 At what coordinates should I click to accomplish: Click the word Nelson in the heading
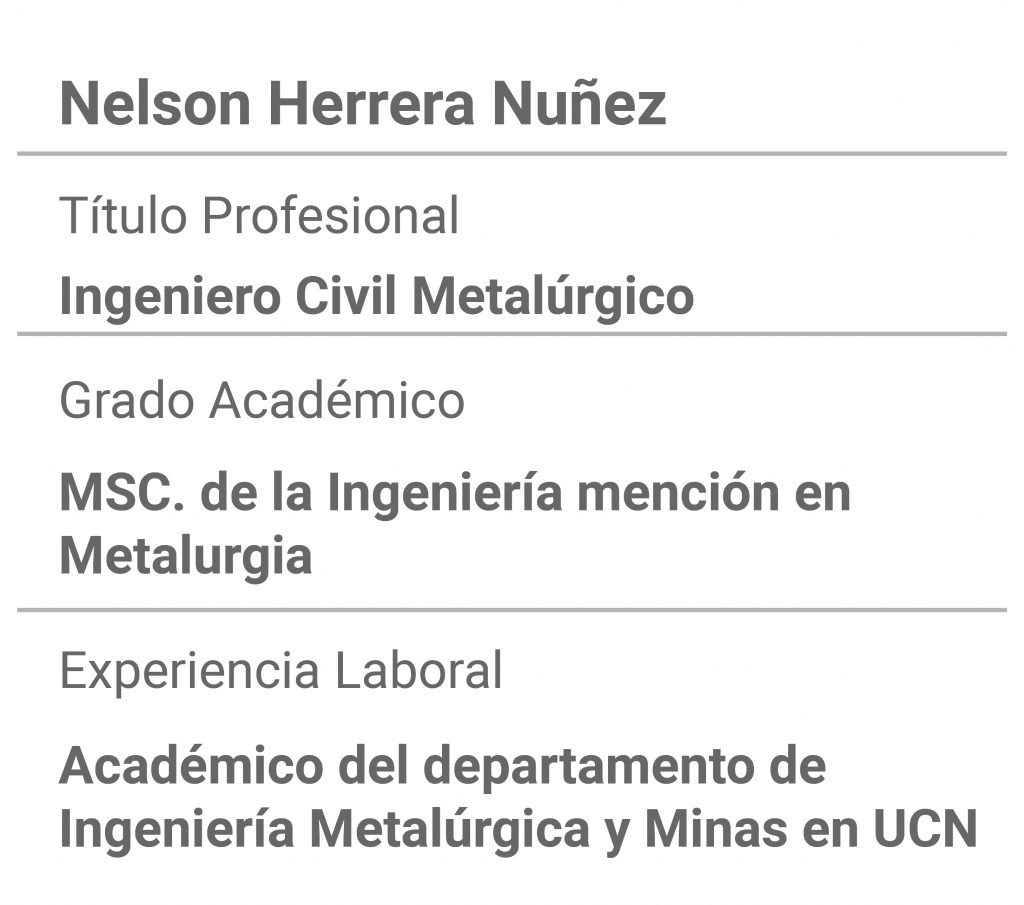coord(155,103)
